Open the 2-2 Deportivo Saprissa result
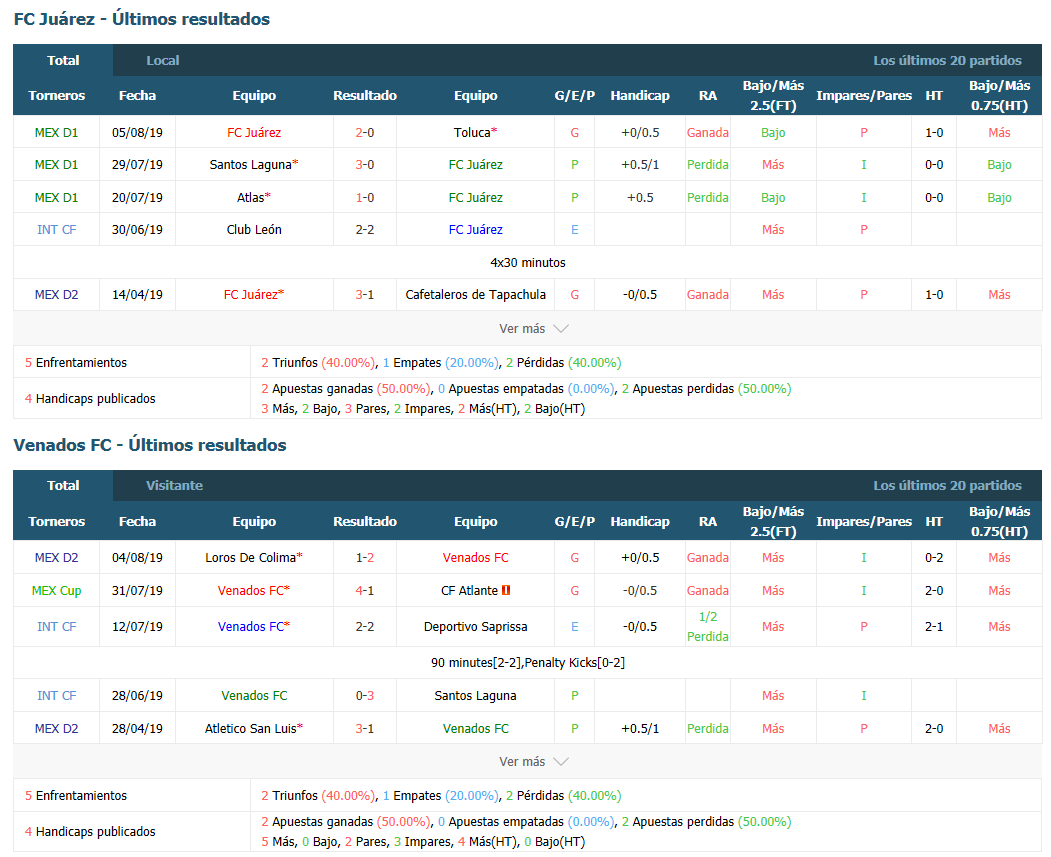 [365, 627]
